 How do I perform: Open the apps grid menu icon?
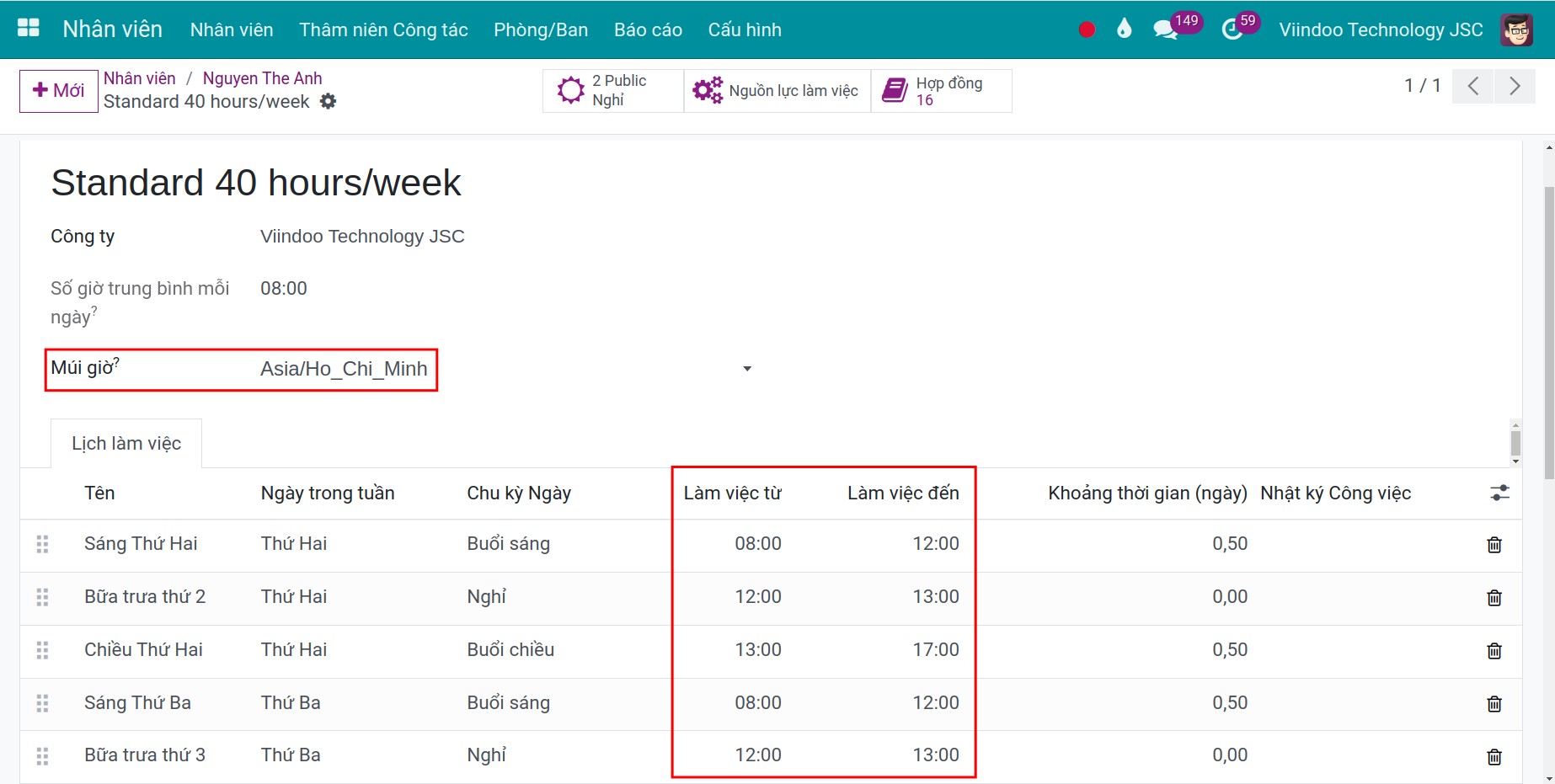[29, 29]
